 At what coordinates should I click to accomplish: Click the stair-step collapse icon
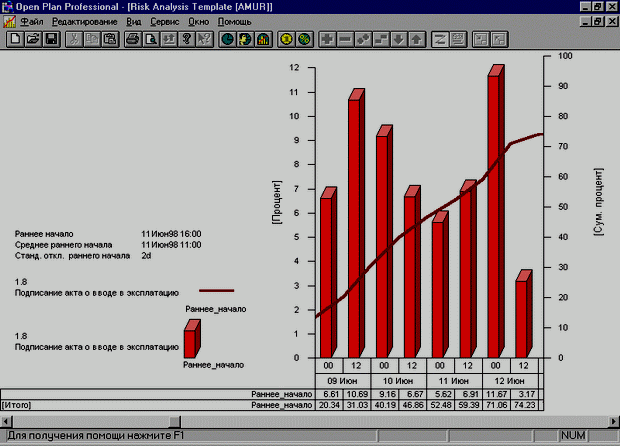point(381,39)
